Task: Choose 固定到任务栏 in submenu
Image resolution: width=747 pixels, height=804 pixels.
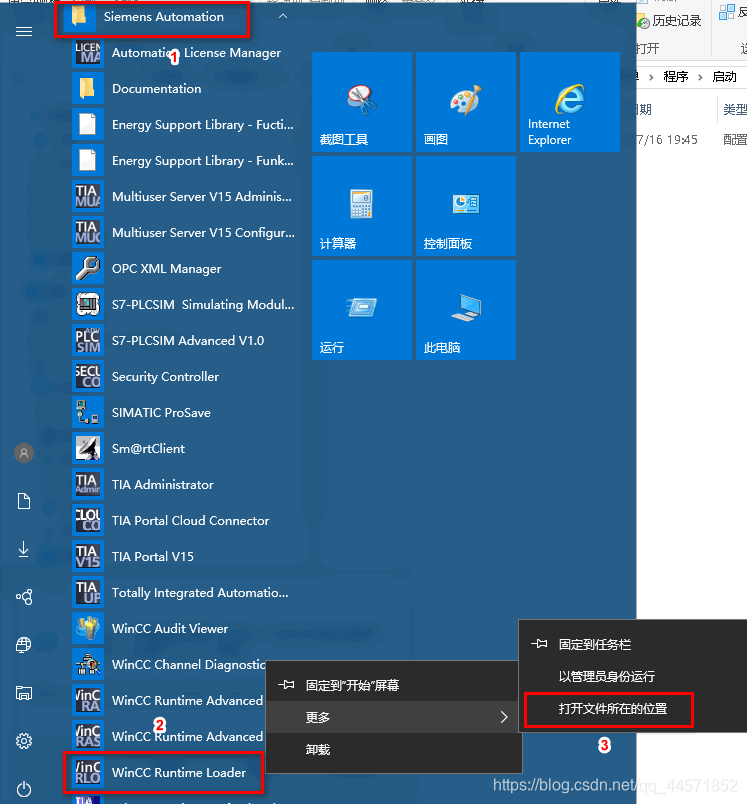Action: [x=633, y=644]
